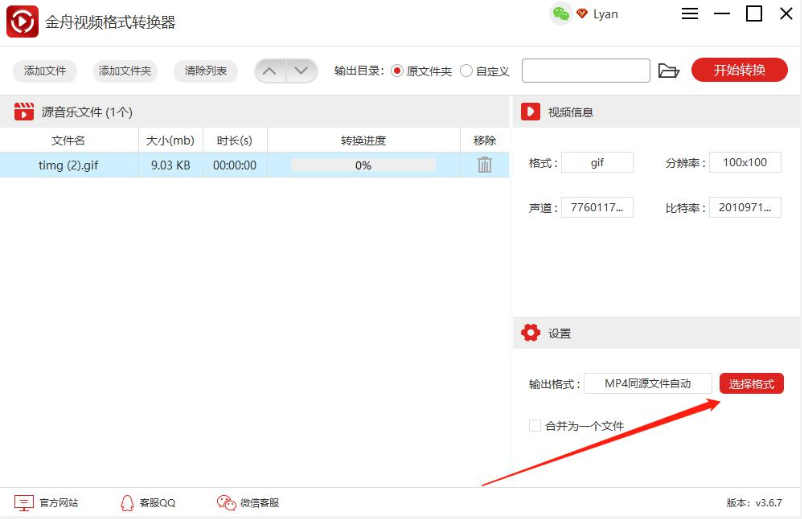The height and width of the screenshot is (519, 802).
Task: Open the output folder browse icon
Action: tap(669, 71)
